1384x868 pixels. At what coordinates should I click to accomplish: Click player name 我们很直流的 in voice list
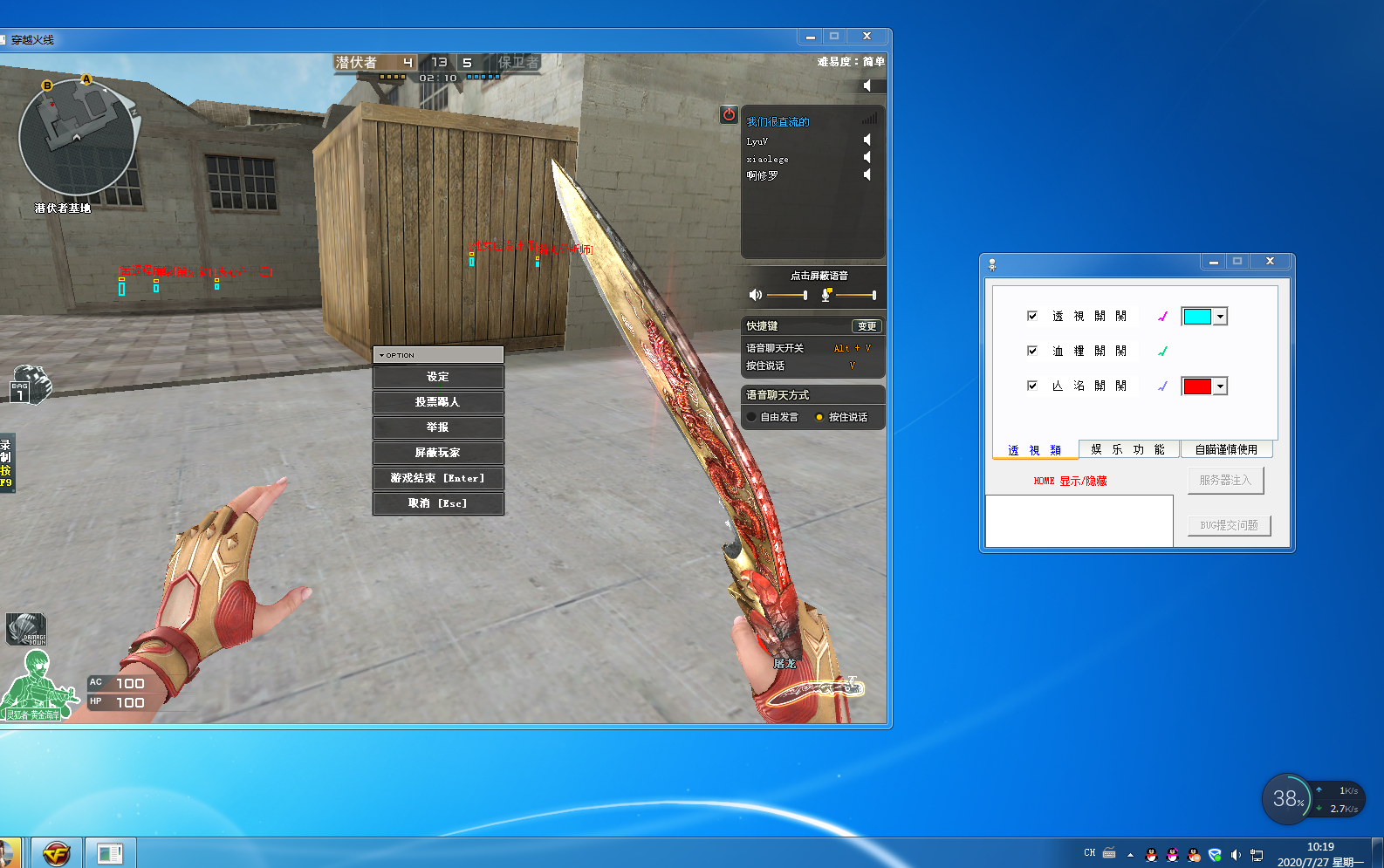click(x=778, y=122)
